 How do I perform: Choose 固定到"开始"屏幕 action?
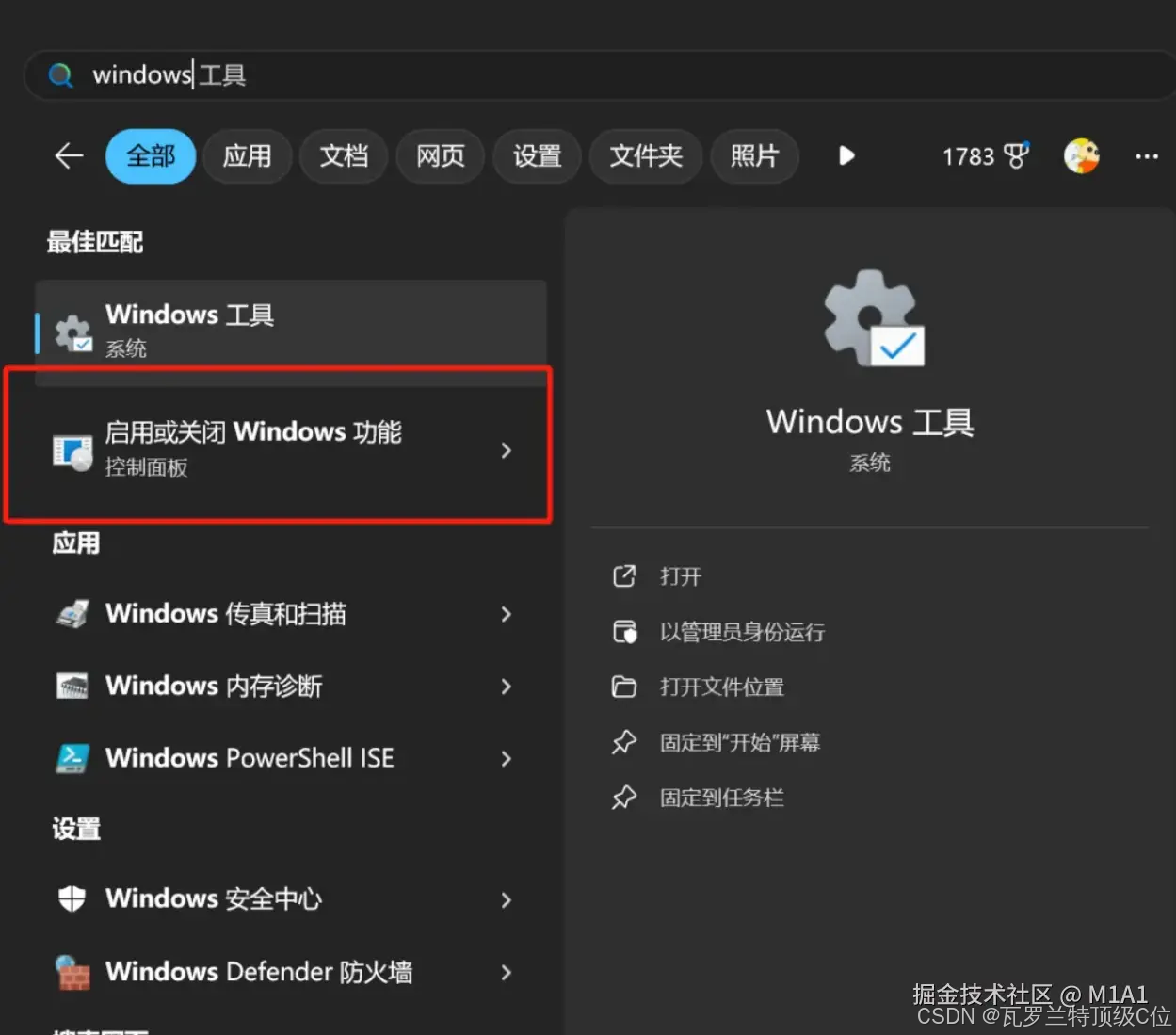[740, 743]
